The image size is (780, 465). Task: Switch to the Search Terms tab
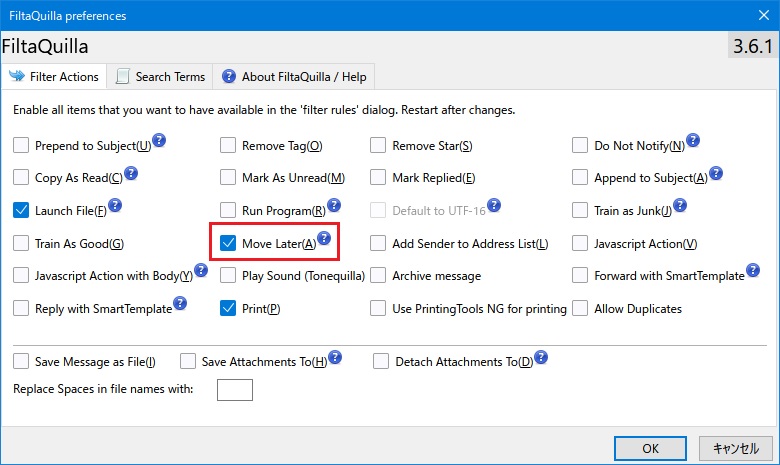coord(159,76)
